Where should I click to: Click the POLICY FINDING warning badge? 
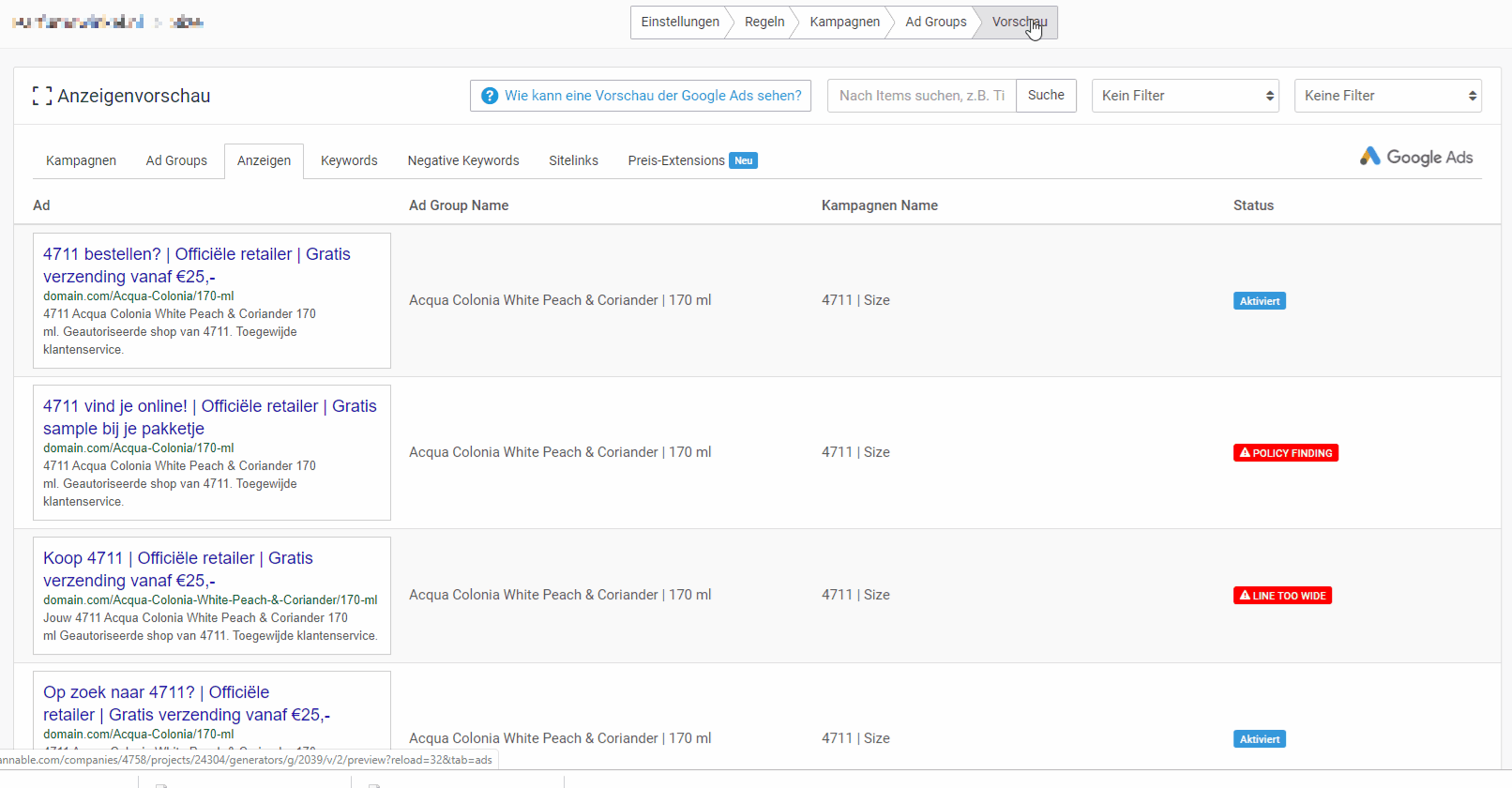(1286, 453)
